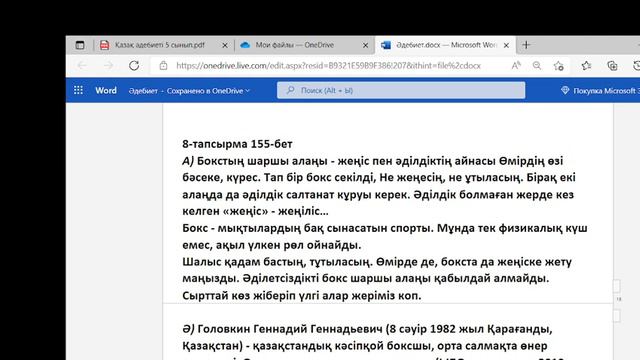Close the Әдебиет.docx tab

click(x=506, y=45)
